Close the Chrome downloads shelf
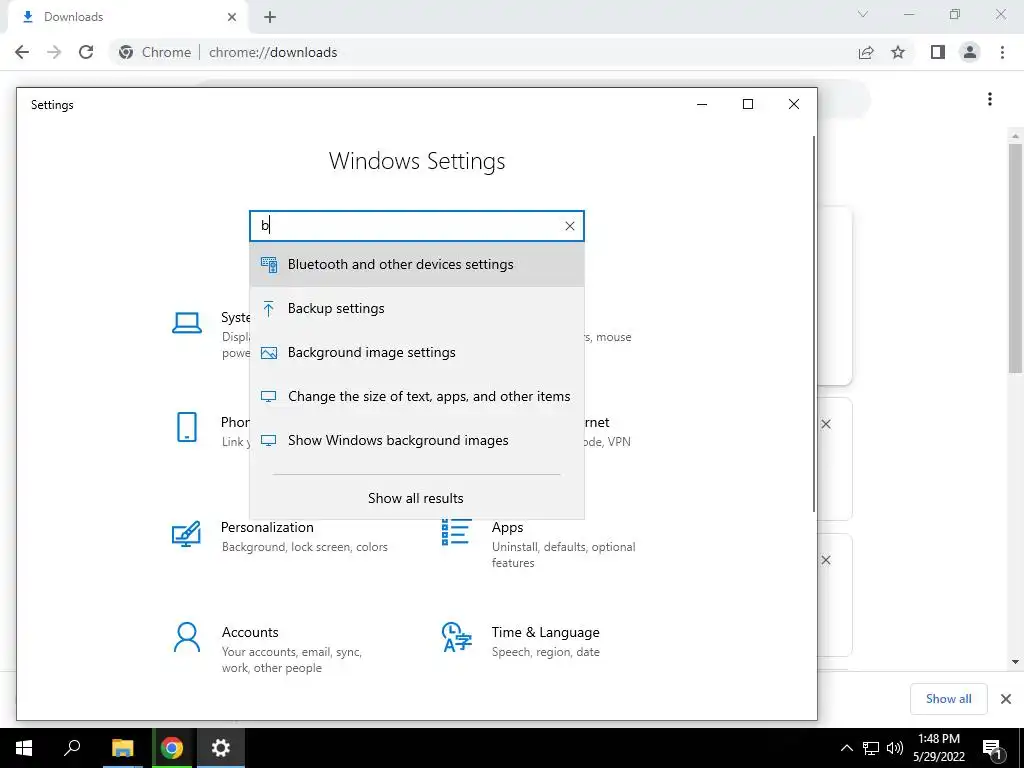The image size is (1024, 768). coord(1006,699)
